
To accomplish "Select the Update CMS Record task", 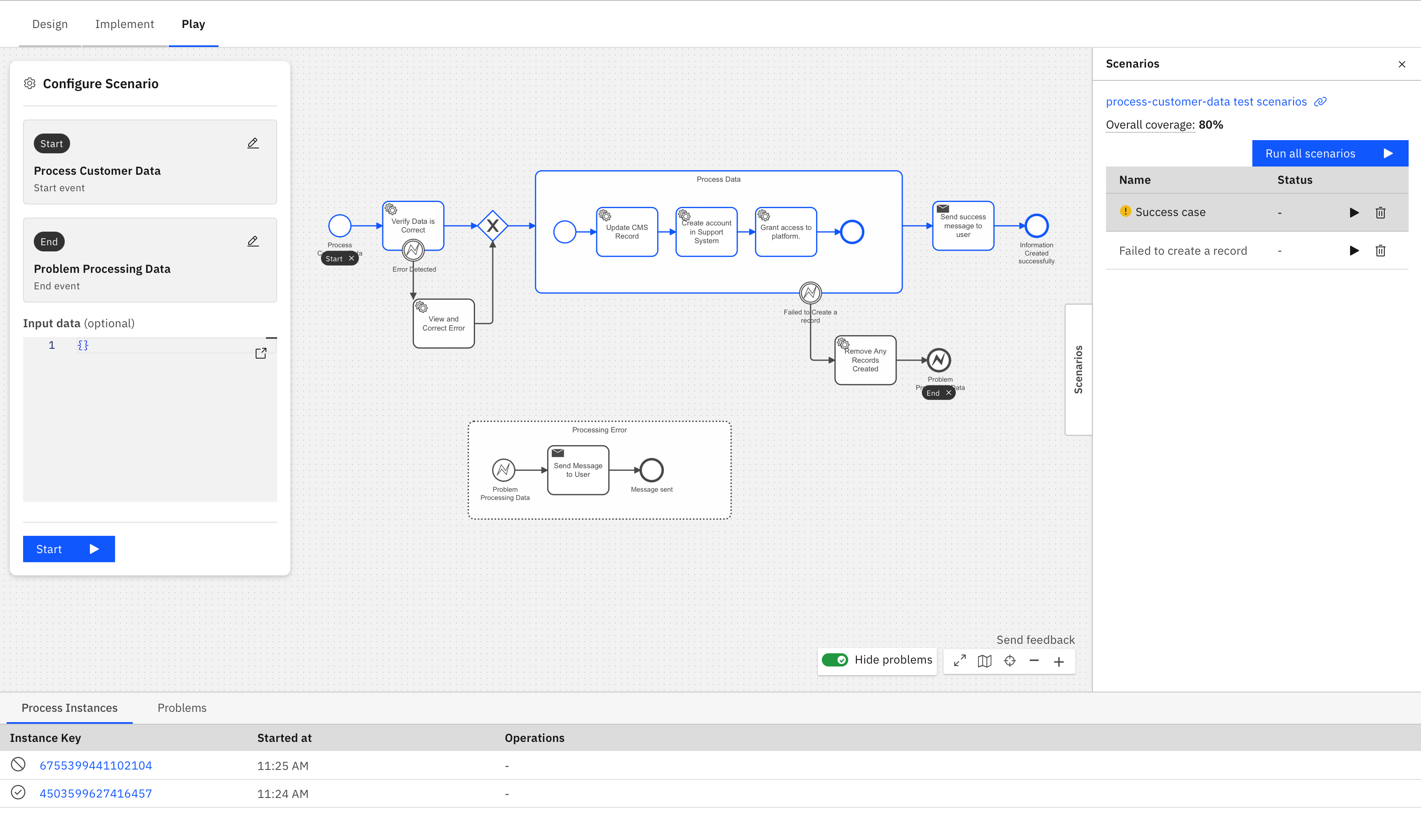I will (x=627, y=232).
